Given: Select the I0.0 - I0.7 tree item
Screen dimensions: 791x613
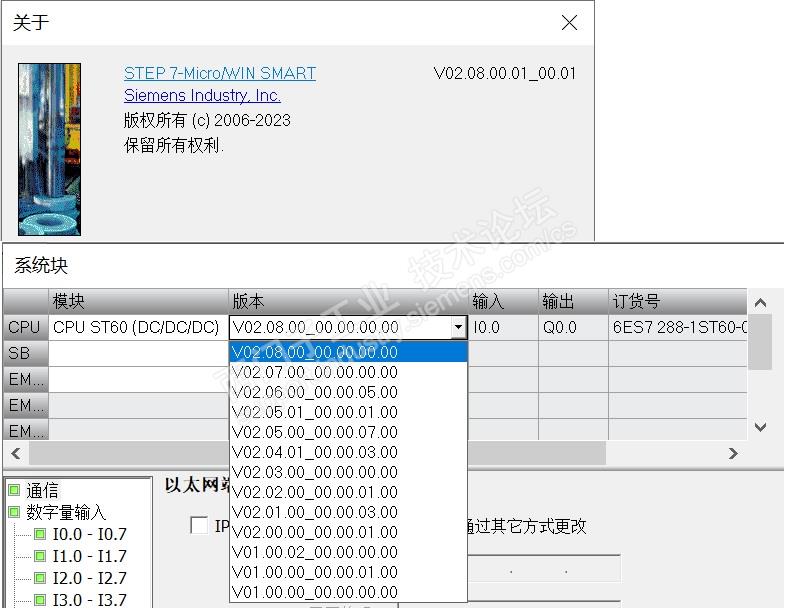Looking at the screenshot, I should point(90,534).
